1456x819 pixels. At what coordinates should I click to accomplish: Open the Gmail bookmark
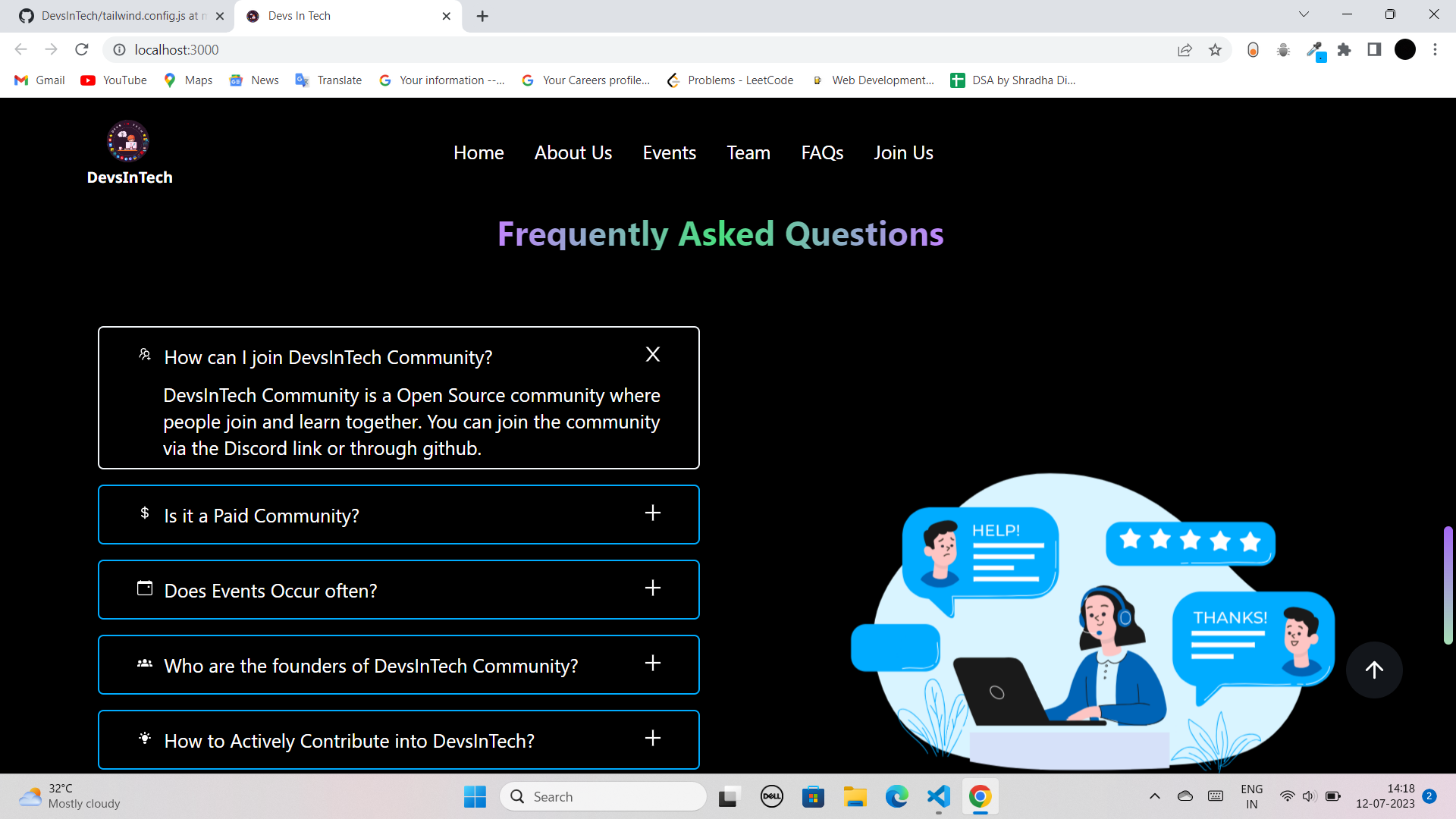(x=39, y=80)
